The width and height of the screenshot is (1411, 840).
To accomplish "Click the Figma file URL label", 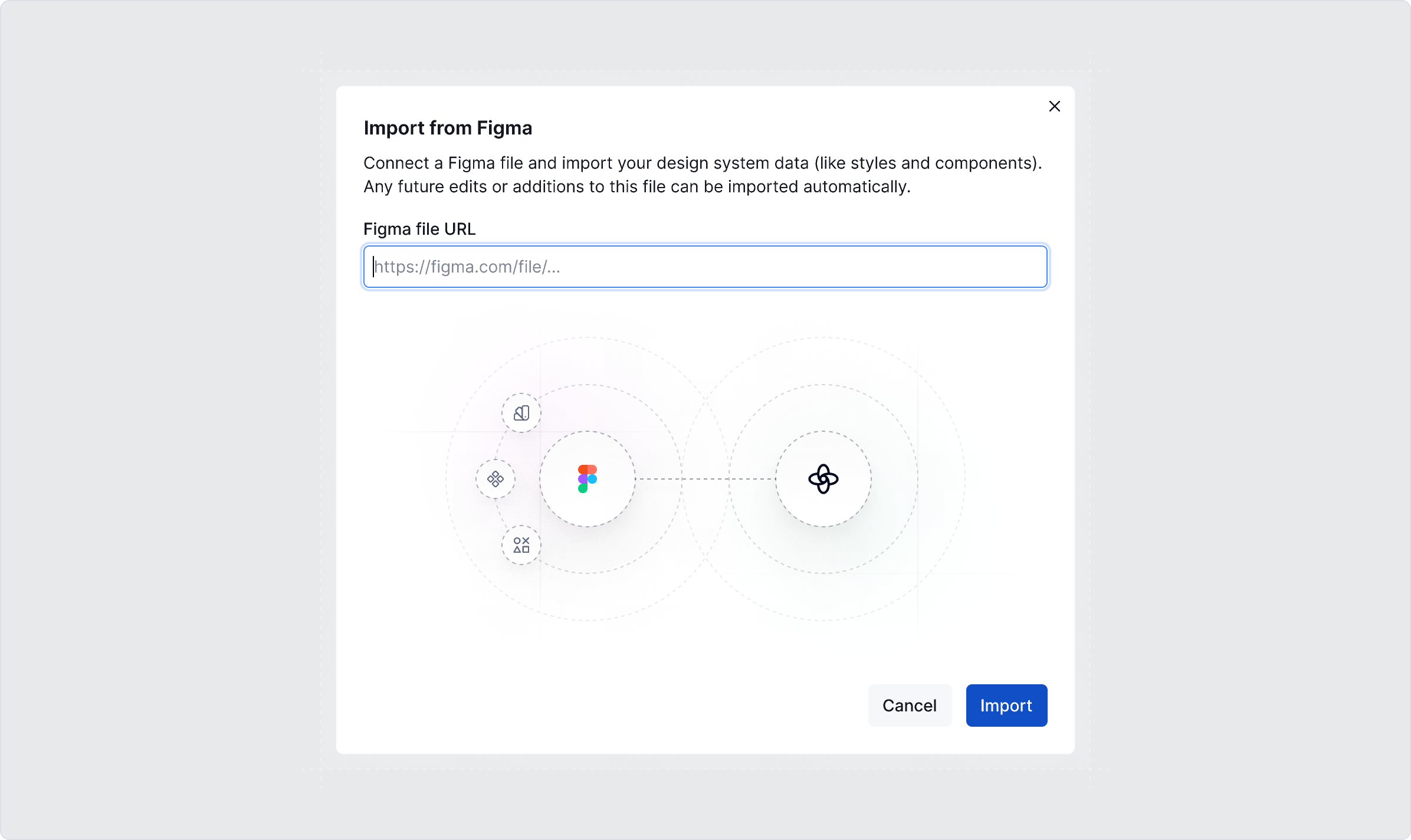I will (419, 229).
